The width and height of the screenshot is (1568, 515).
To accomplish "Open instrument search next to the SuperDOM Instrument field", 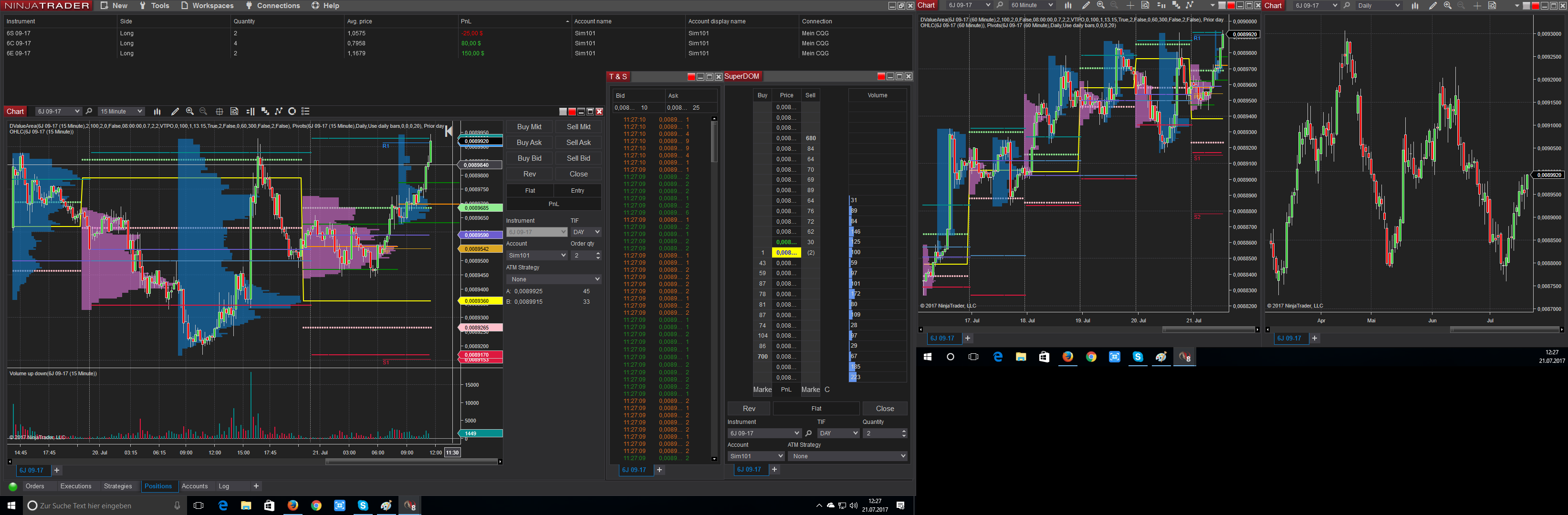I will click(x=808, y=433).
